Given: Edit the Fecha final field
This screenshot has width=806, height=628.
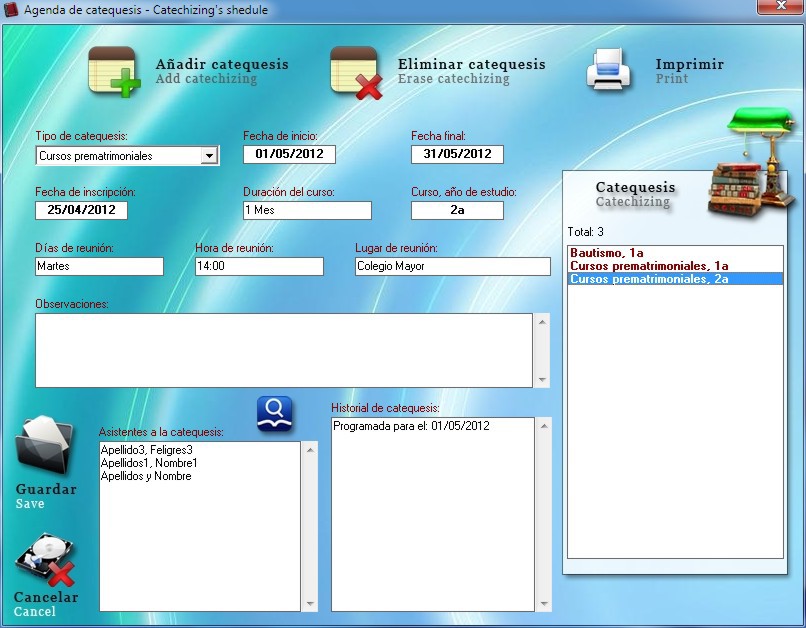Looking at the screenshot, I should [457, 154].
